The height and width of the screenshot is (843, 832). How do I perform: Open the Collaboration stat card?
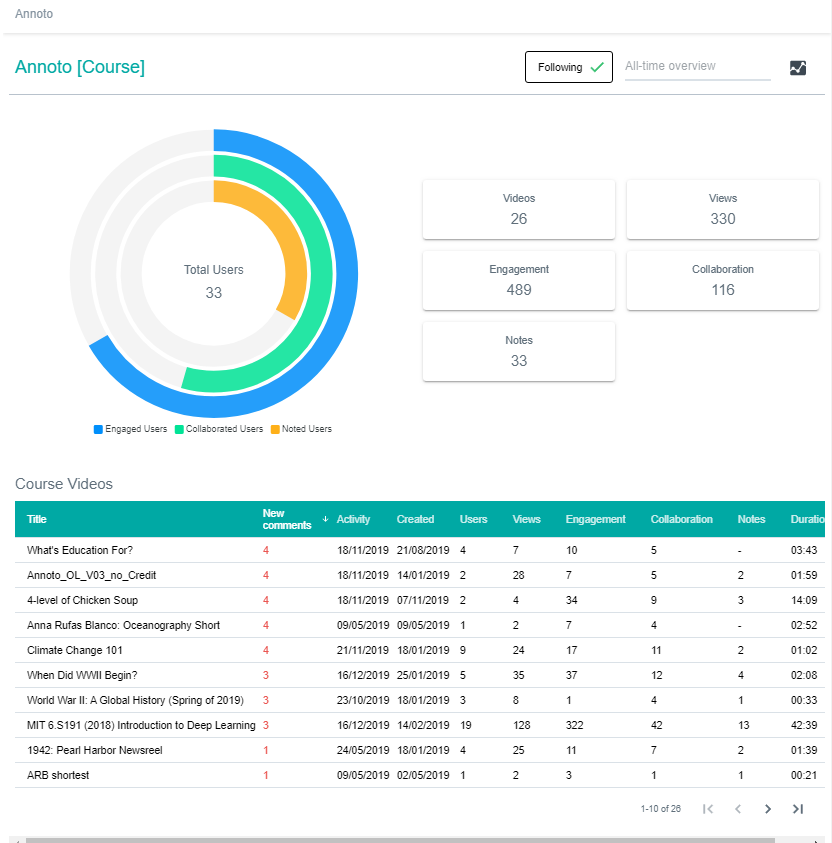(x=723, y=280)
